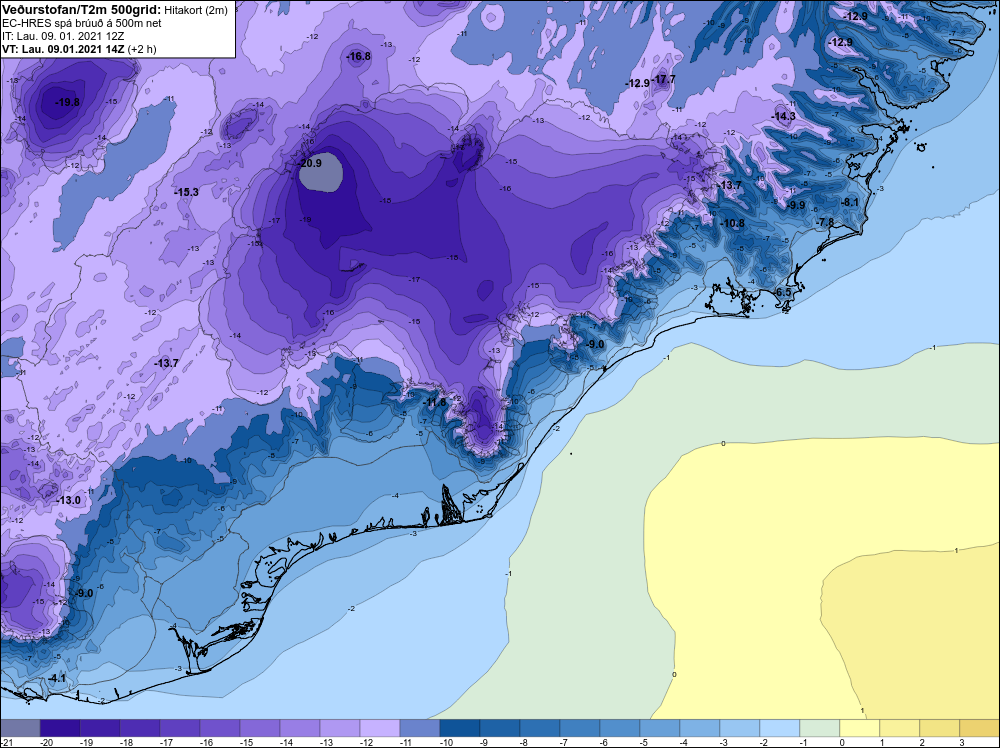This screenshot has width=1000, height=748.
Task: Click the gray below -21 area on the map
Action: [x=321, y=173]
